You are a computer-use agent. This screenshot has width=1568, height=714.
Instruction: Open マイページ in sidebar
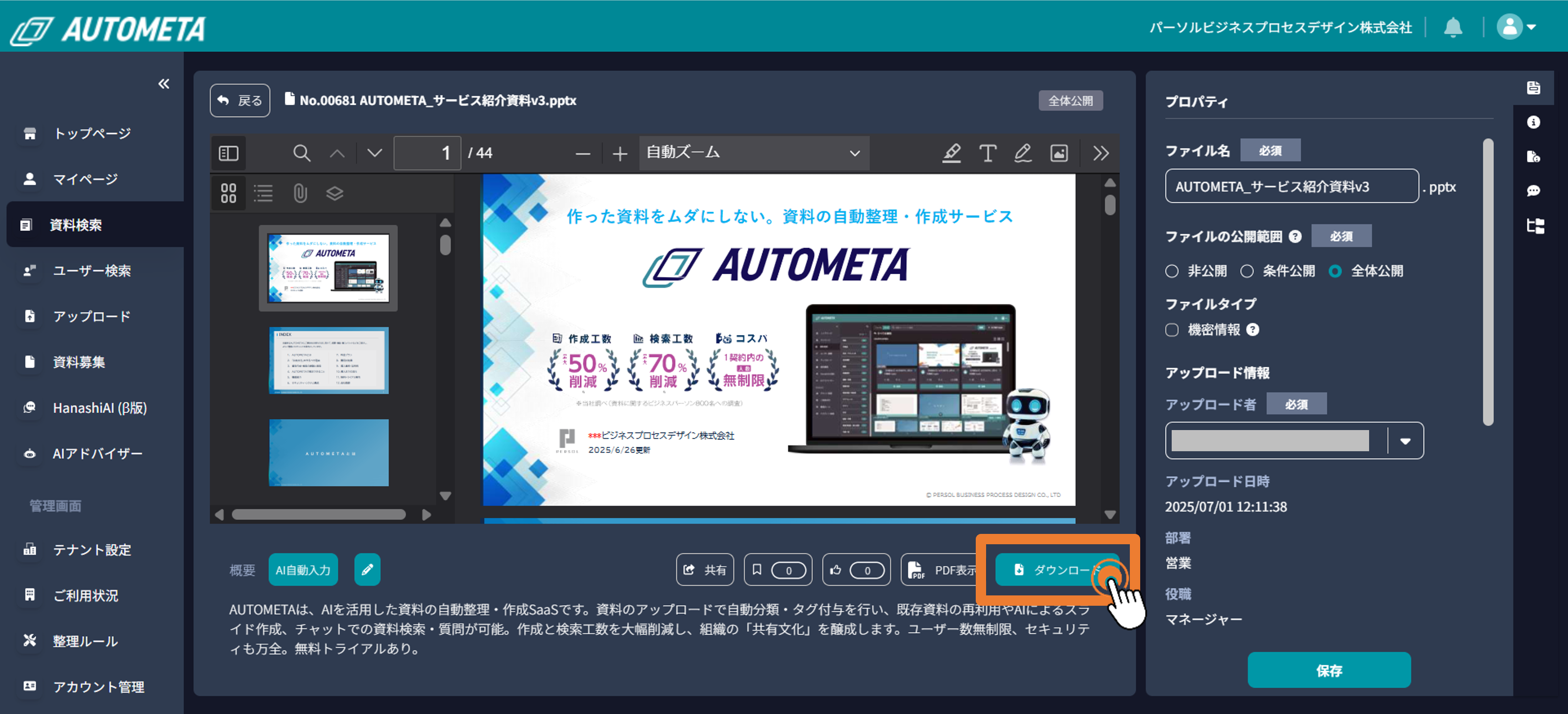[92, 179]
